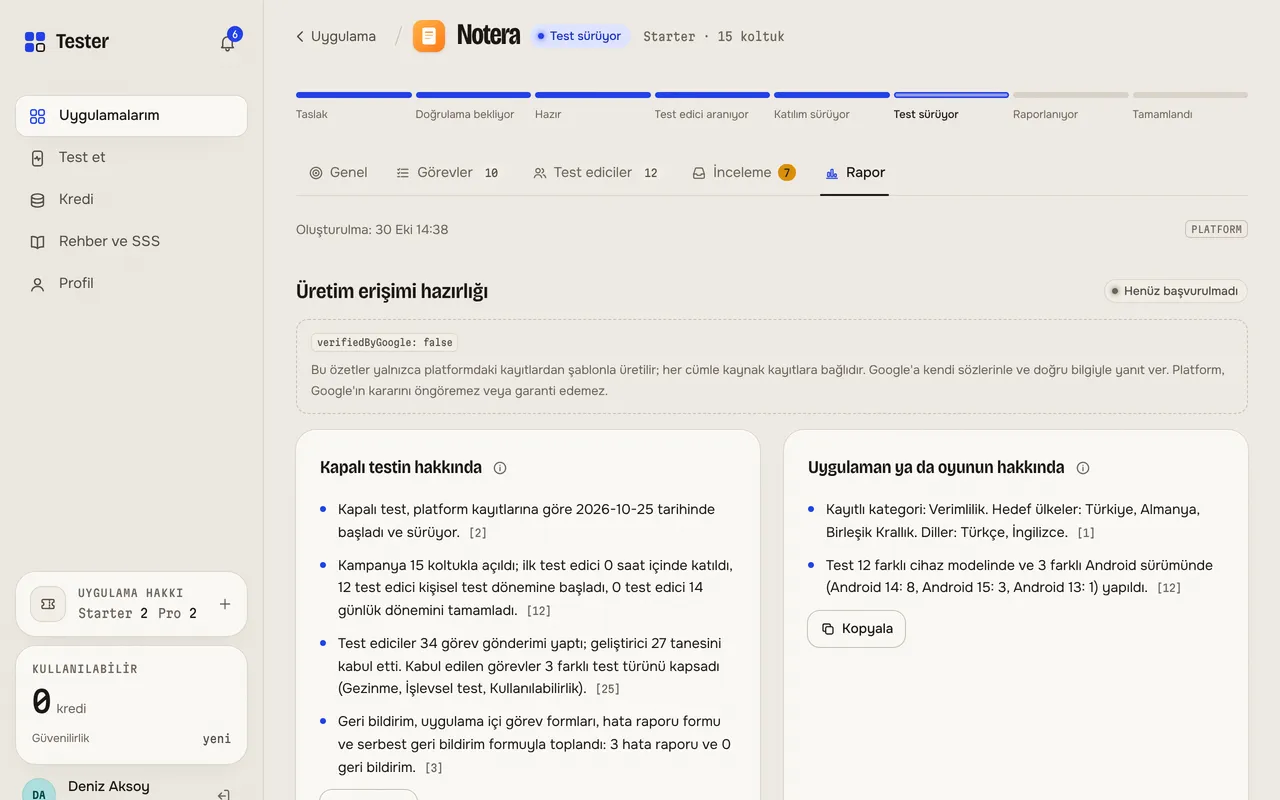Click the Doğrulama bekliyor step label
This screenshot has width=1280, height=800.
pyautogui.click(x=465, y=115)
